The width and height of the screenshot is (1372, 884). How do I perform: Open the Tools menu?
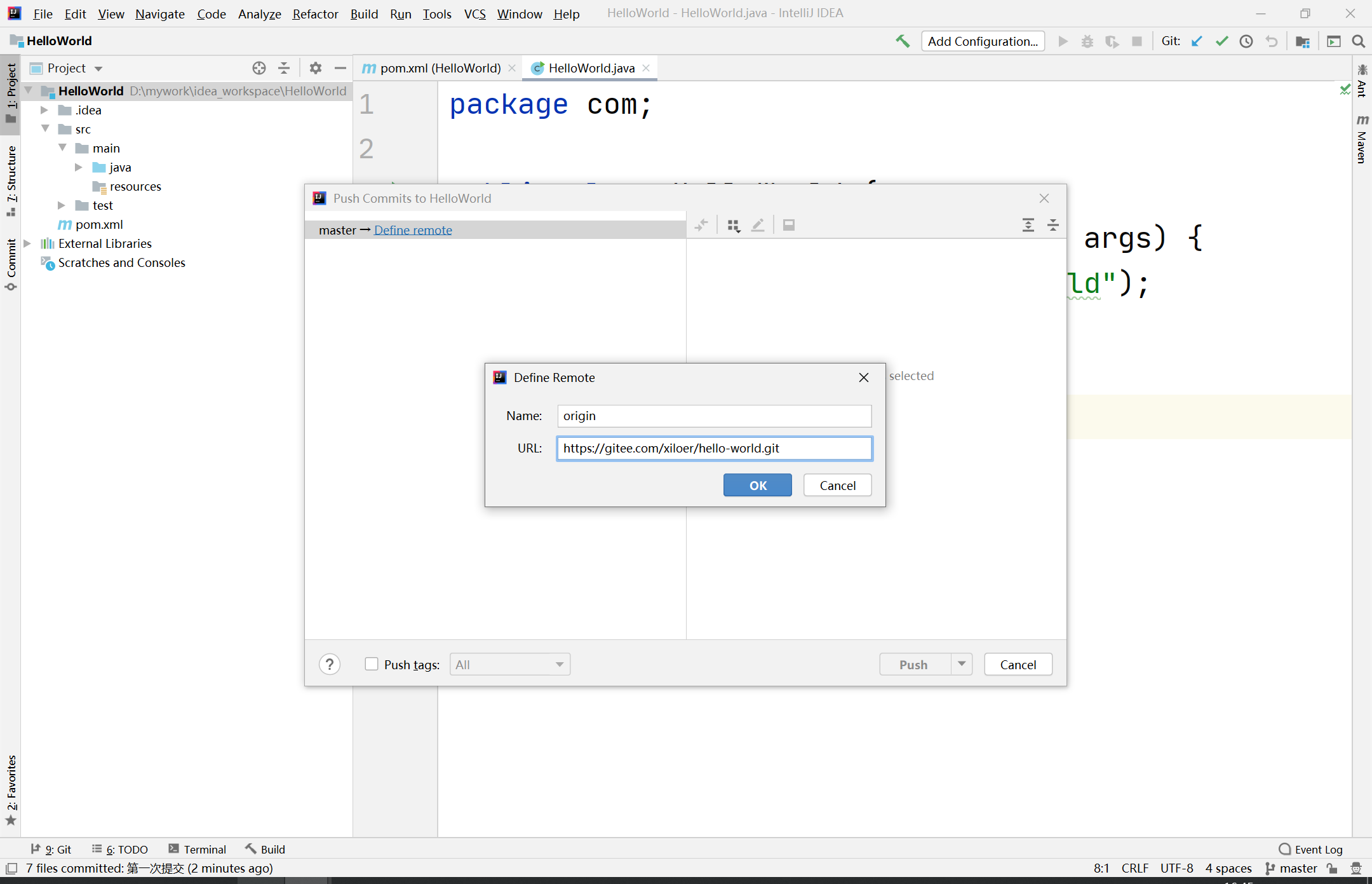pyautogui.click(x=437, y=14)
